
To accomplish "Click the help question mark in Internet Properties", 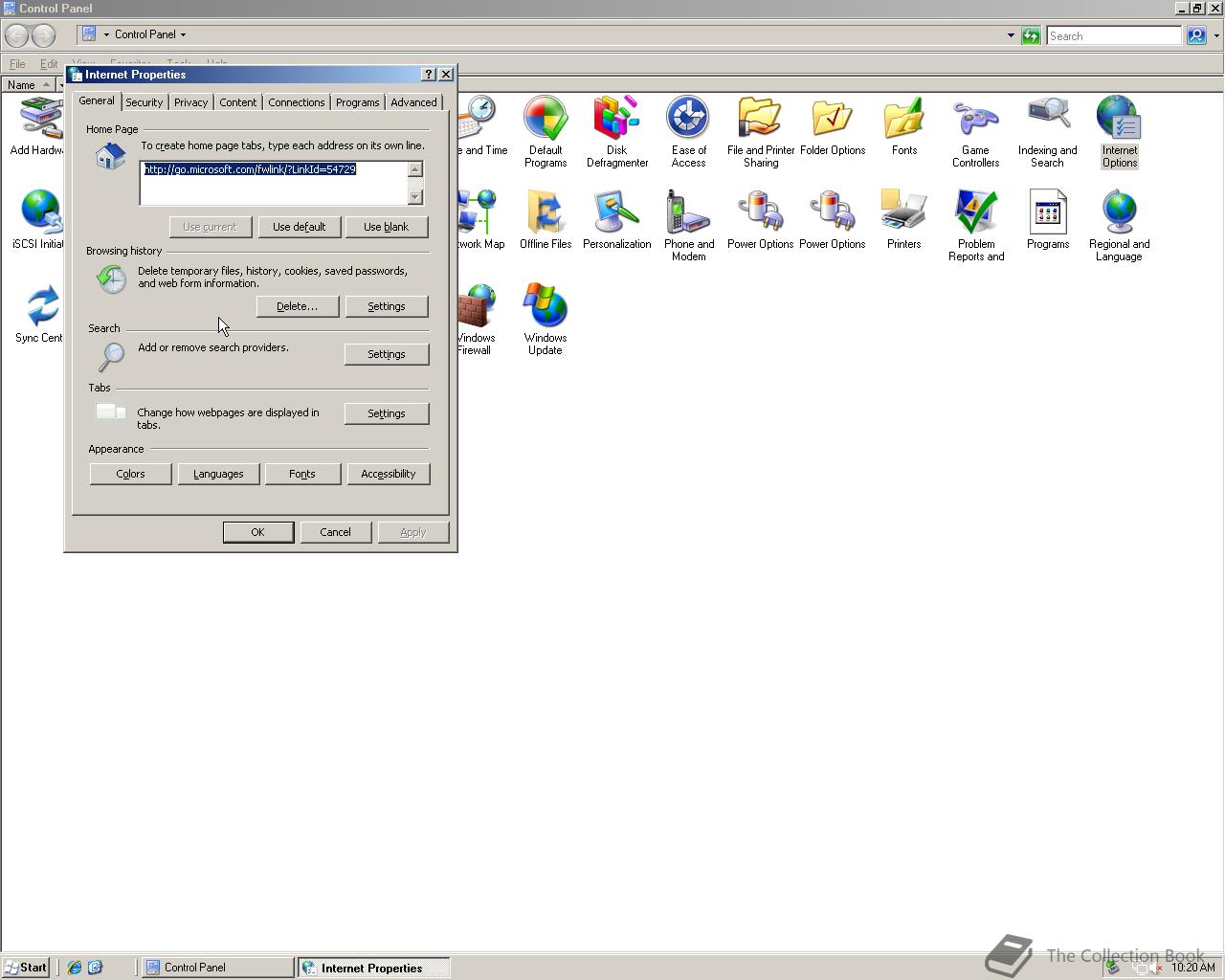I will [429, 75].
